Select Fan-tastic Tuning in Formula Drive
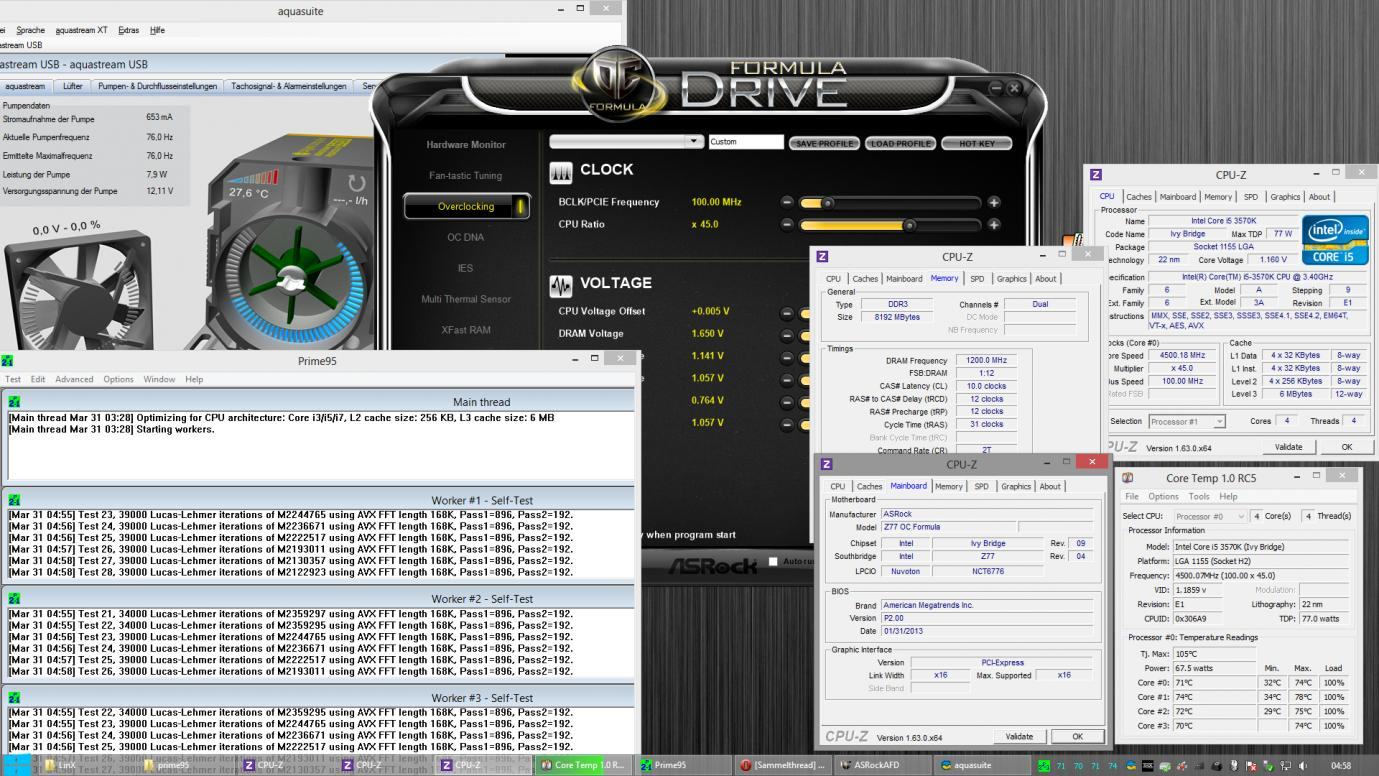Image resolution: width=1379 pixels, height=776 pixels. tap(466, 176)
